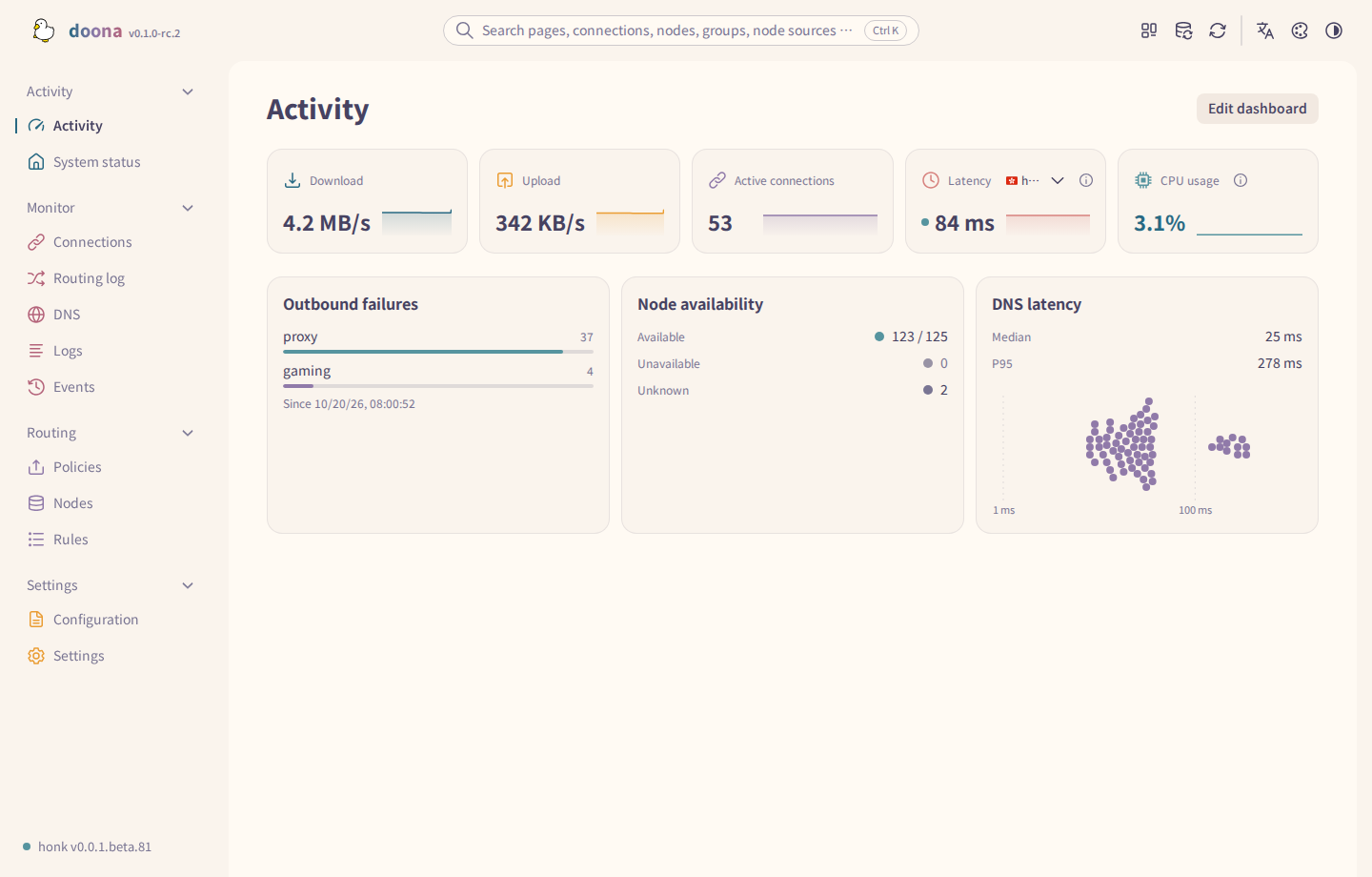Click the Edit dashboard button
Viewport: 1372px width, 877px height.
click(x=1258, y=109)
